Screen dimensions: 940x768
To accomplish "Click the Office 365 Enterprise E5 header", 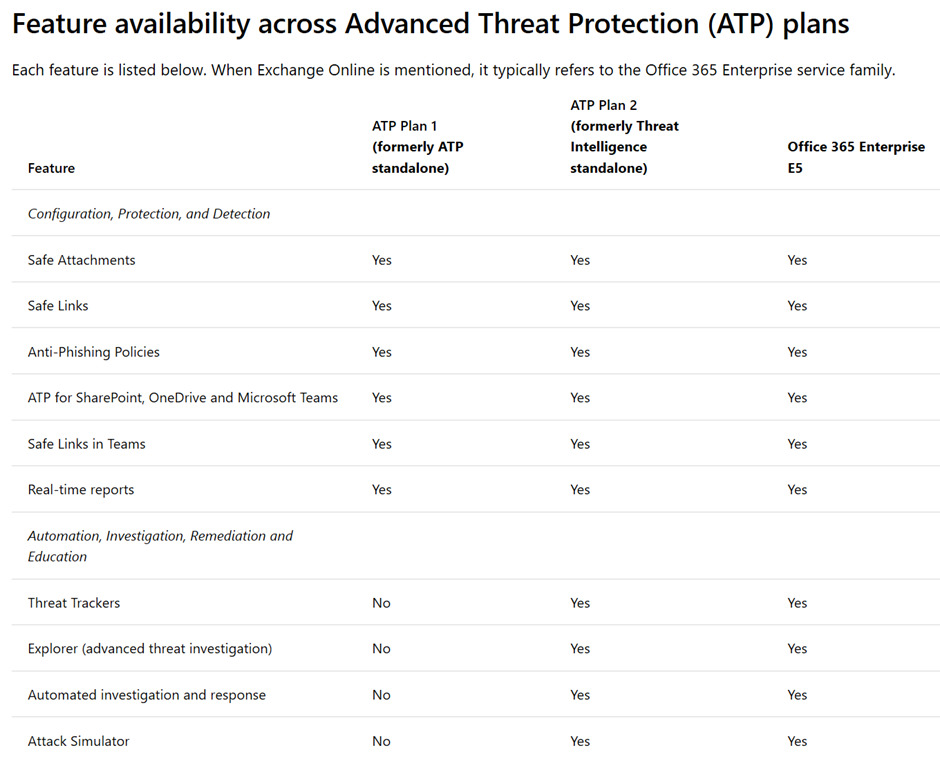I will pyautogui.click(x=856, y=157).
